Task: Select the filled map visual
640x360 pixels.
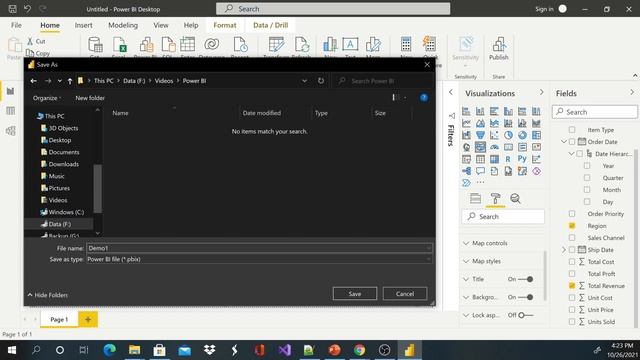Action: (480, 147)
